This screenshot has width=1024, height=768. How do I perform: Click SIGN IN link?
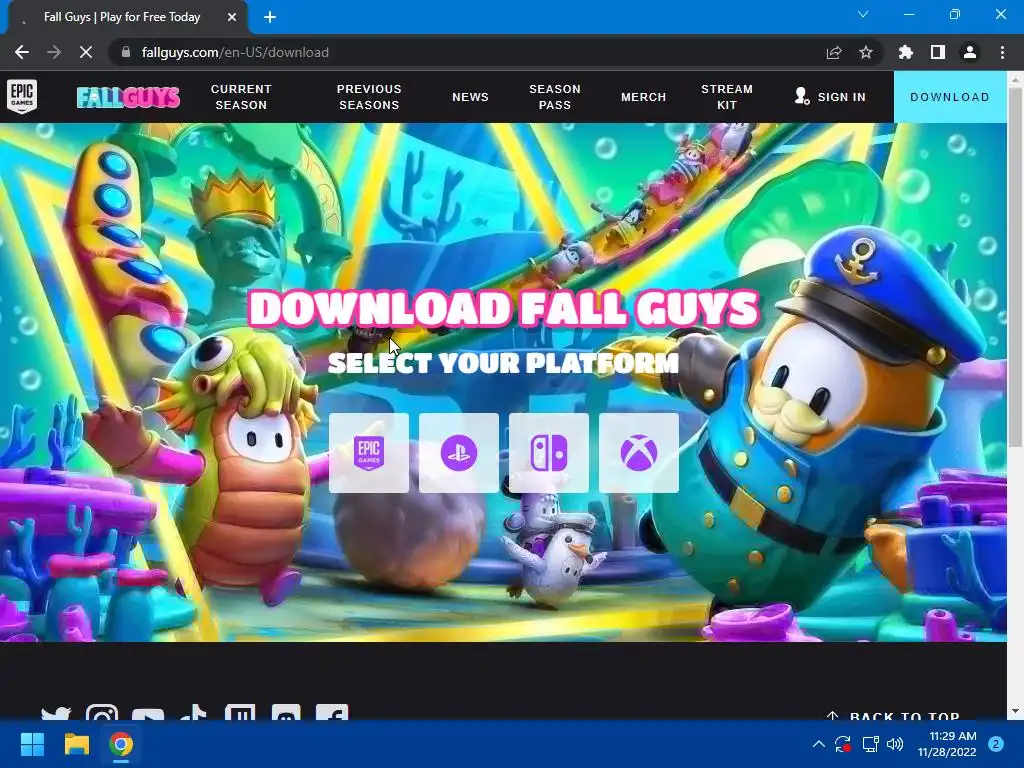point(830,97)
